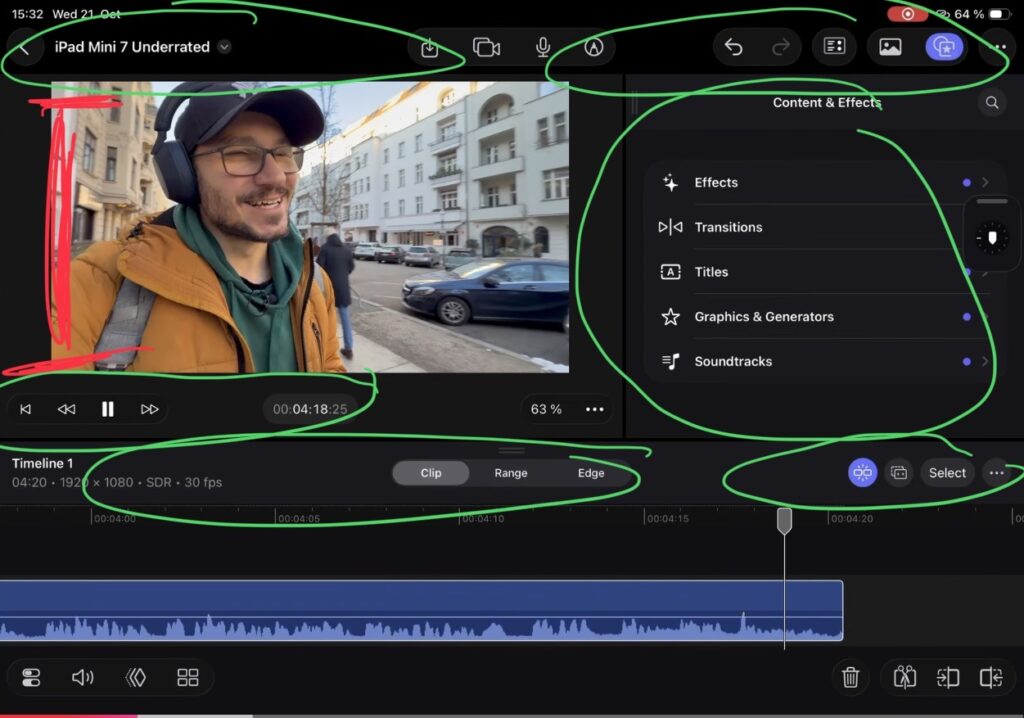Open the import media icon
The image size is (1024, 718).
[x=430, y=48]
